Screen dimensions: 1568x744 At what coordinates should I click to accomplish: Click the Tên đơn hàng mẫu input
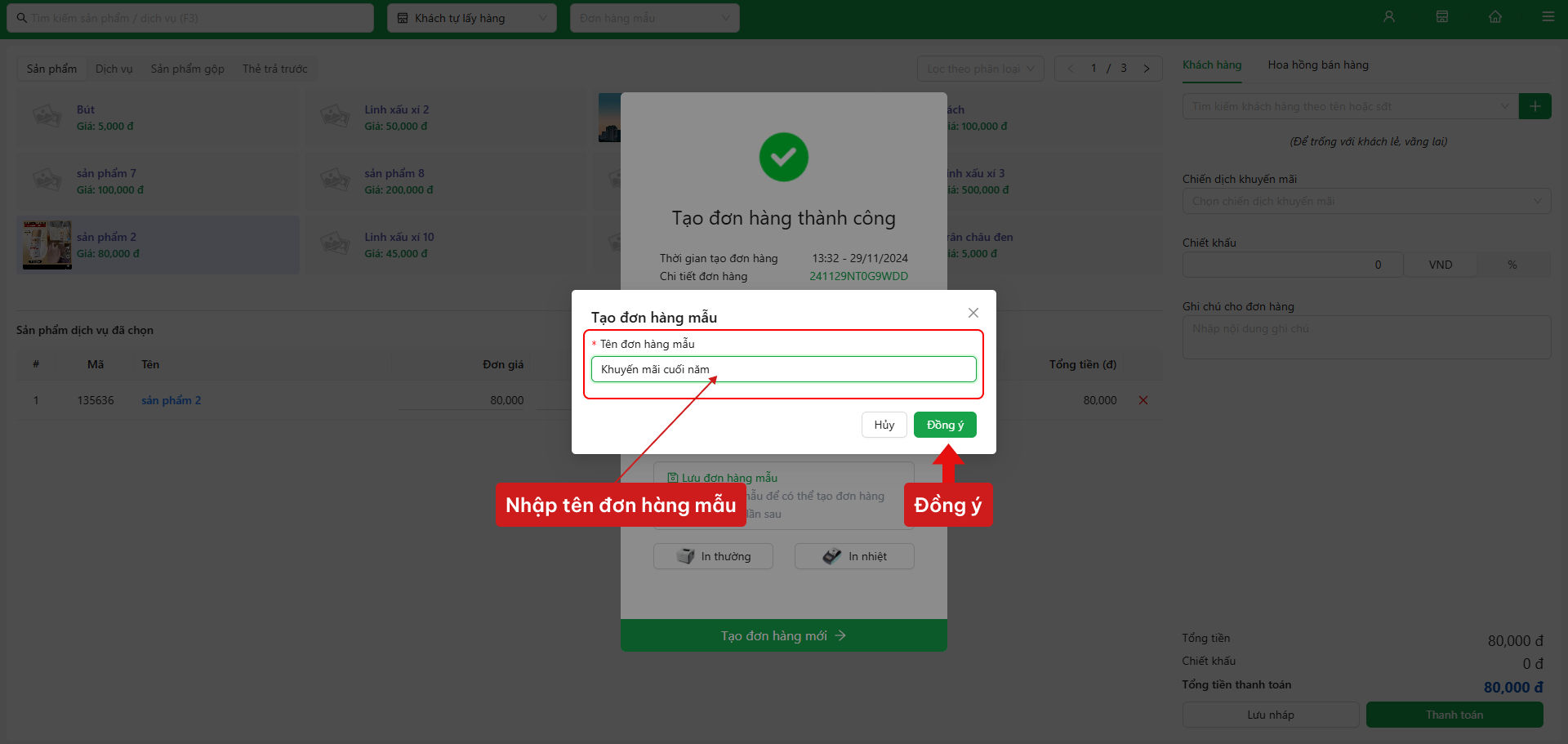[783, 369]
